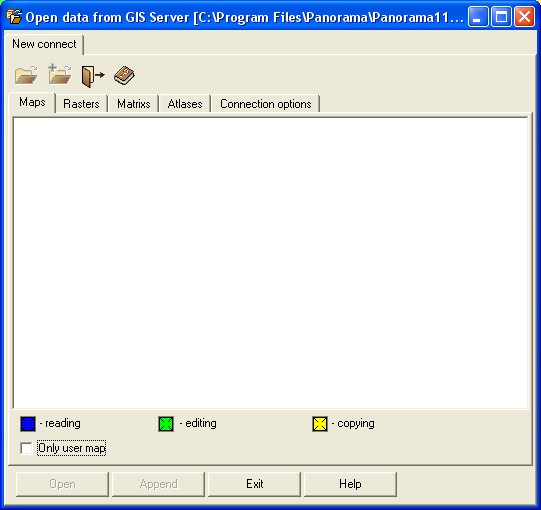Click the Append button
Image resolution: width=541 pixels, height=510 pixels.
pos(158,484)
